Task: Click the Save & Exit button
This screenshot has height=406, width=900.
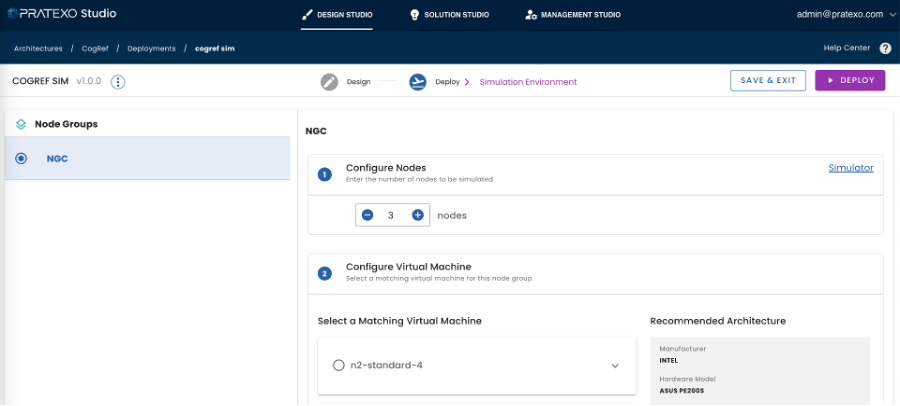Action: 768,81
